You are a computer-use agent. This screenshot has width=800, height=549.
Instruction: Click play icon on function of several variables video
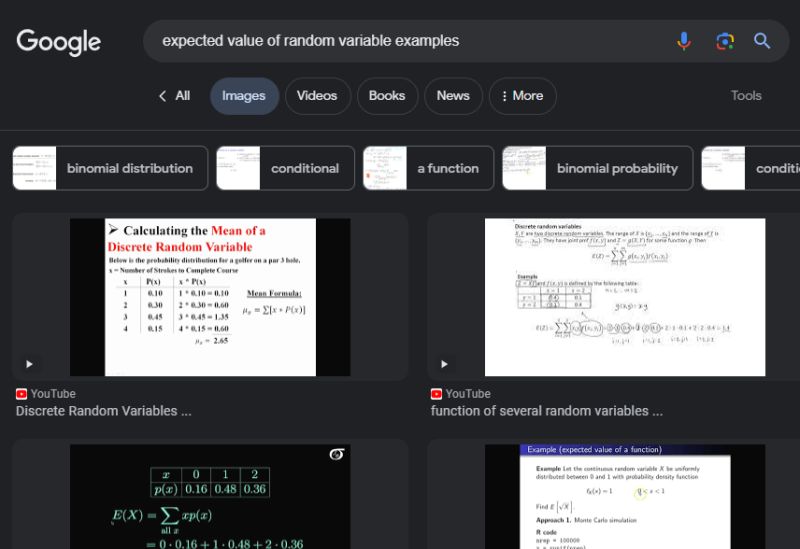coord(444,364)
